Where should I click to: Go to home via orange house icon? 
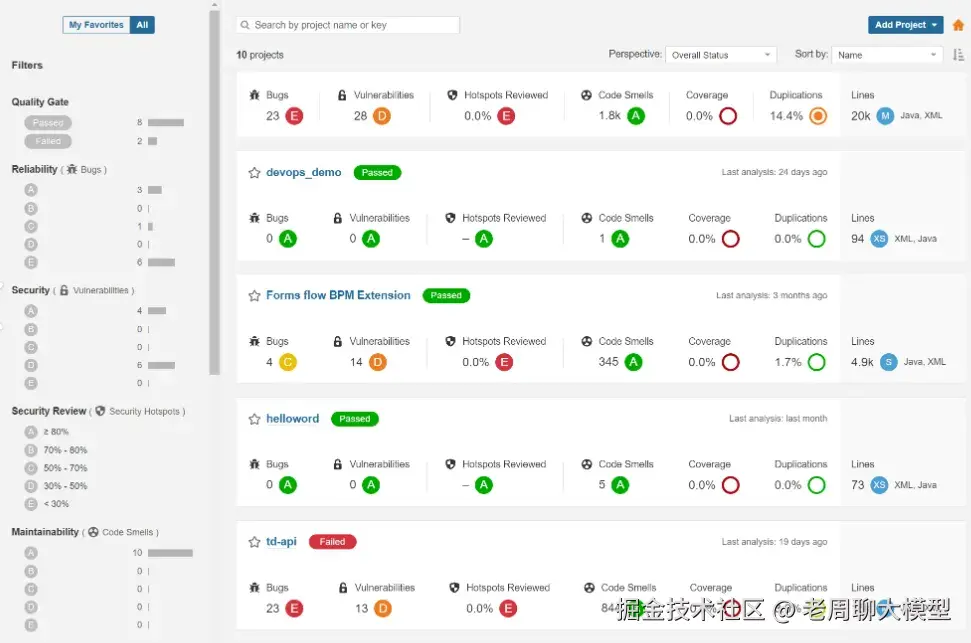point(958,25)
